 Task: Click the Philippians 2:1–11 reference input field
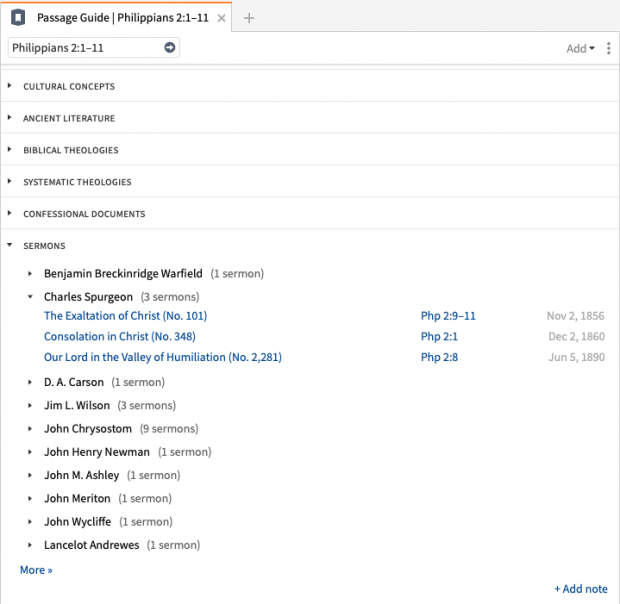[x=84, y=47]
